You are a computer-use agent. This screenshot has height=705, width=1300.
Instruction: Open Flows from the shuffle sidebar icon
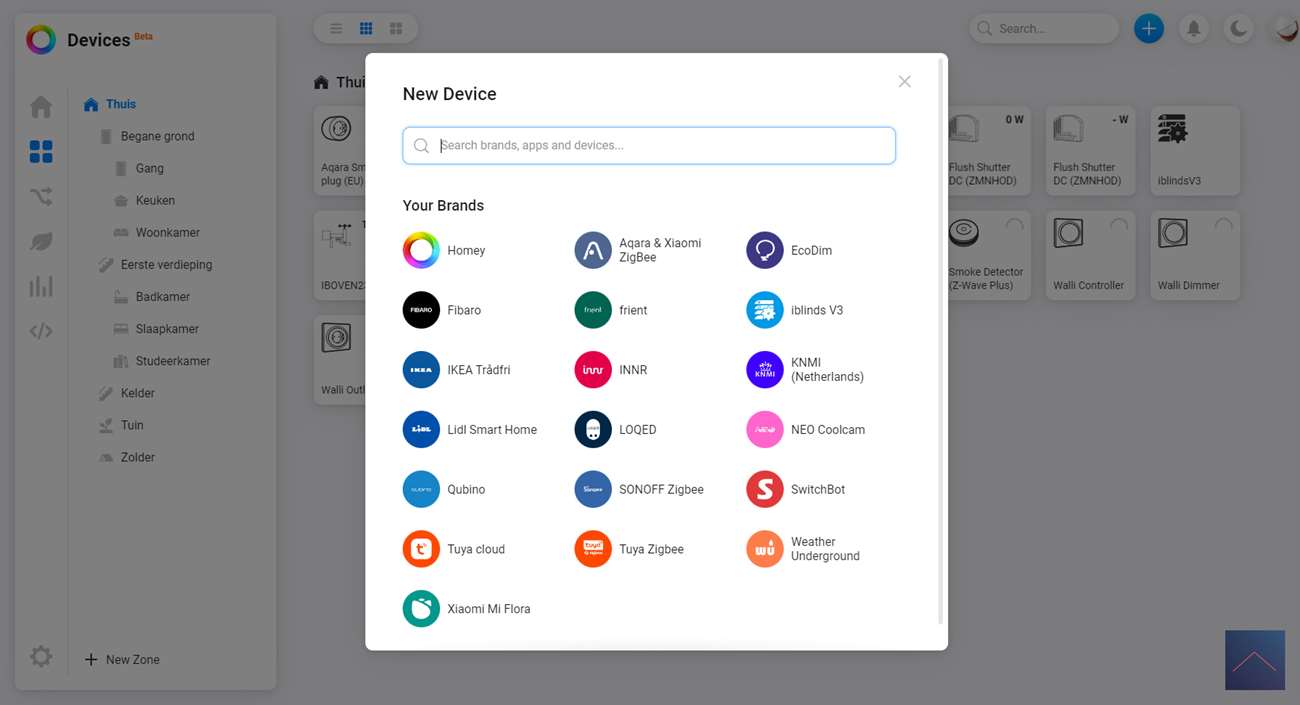coord(41,197)
